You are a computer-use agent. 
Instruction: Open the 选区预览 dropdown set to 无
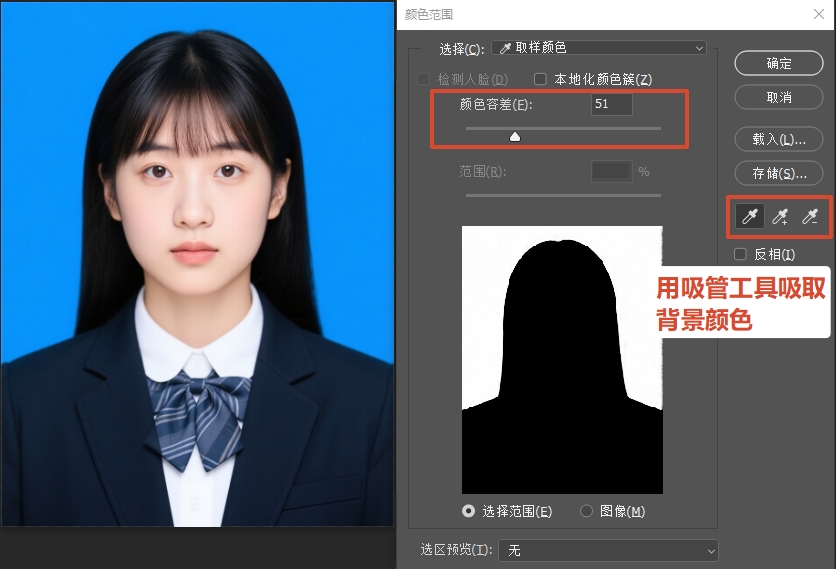pos(608,550)
